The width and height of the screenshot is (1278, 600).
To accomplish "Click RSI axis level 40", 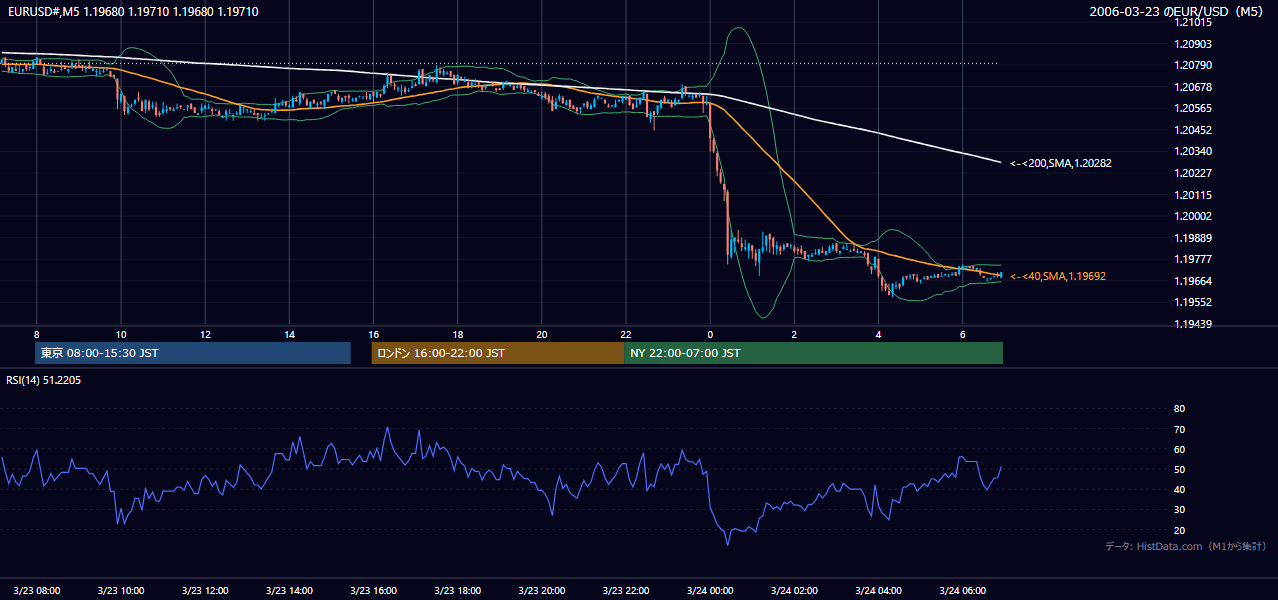I will coord(1179,489).
